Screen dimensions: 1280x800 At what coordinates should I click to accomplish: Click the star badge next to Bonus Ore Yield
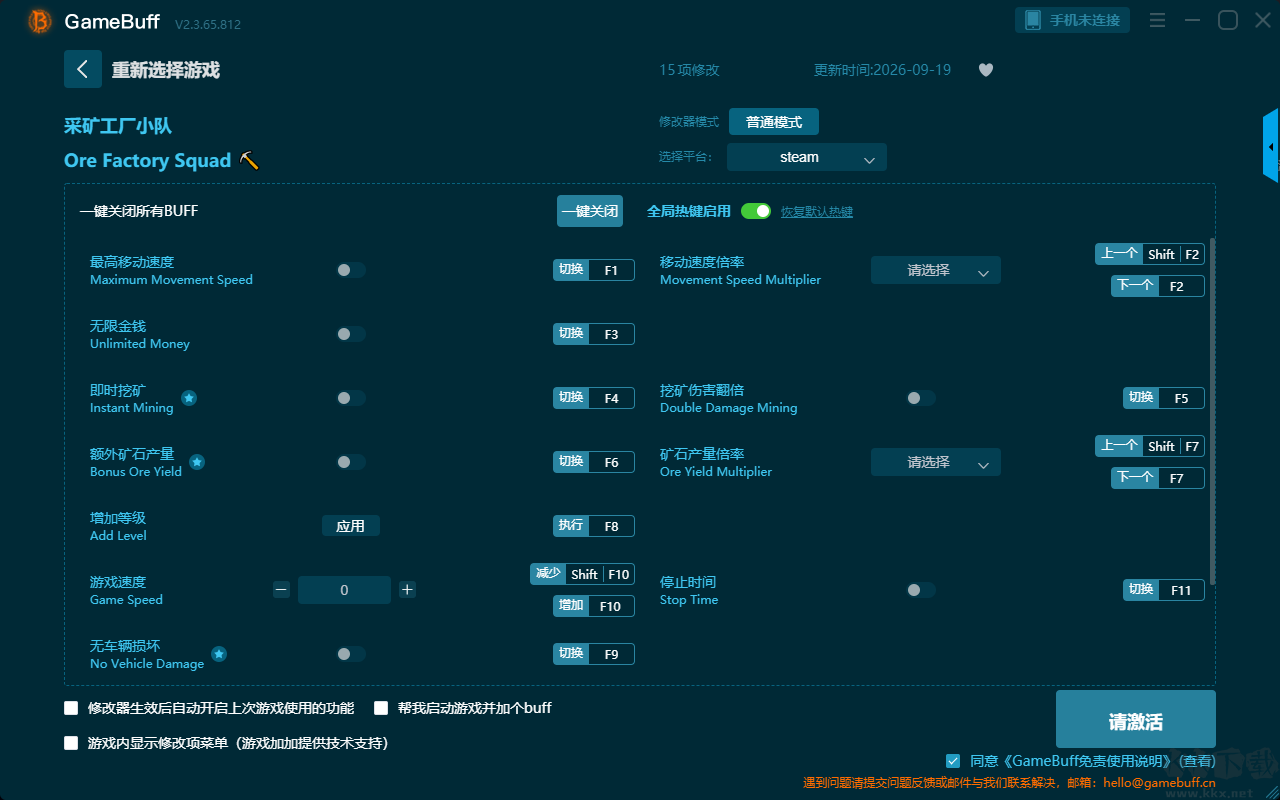(197, 462)
